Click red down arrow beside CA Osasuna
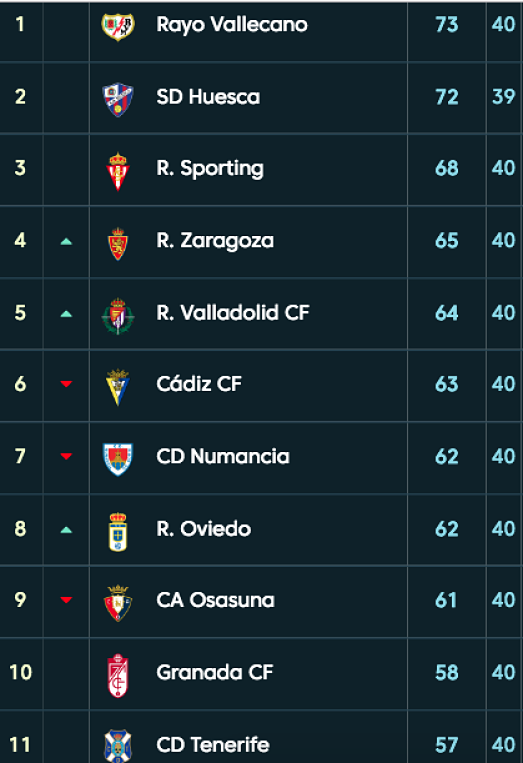 click(66, 600)
